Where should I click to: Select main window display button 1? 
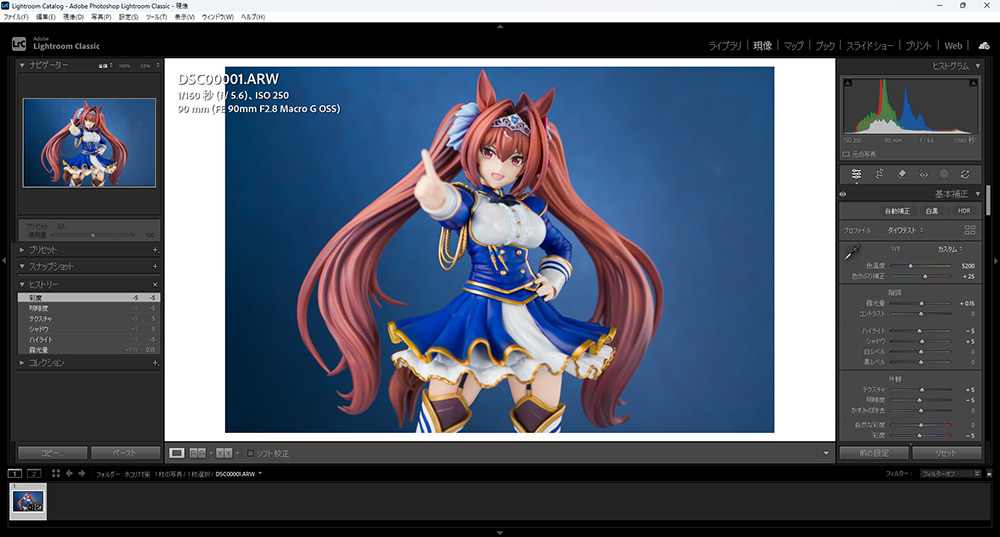pos(15,474)
